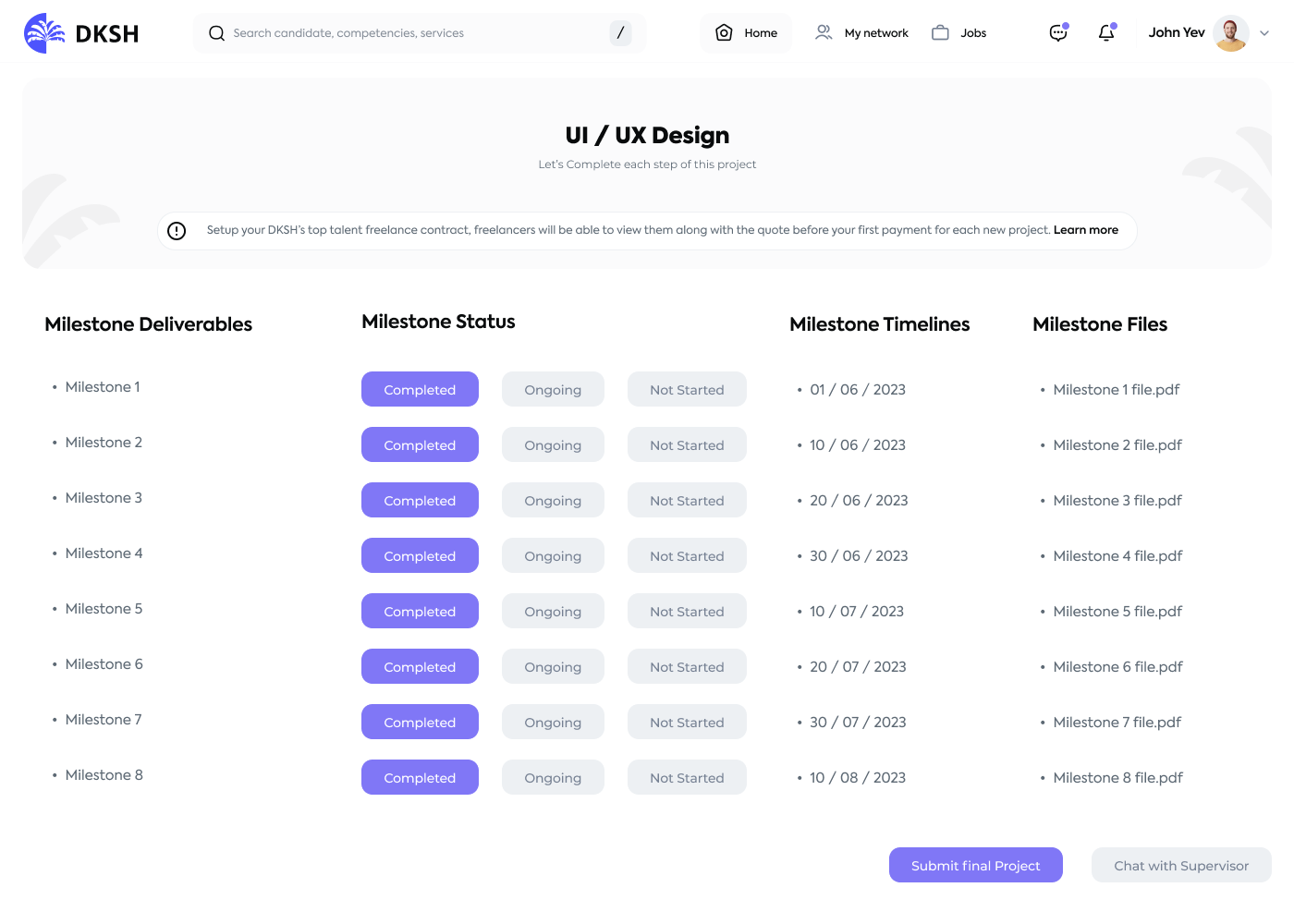Mark Milestone 4 as Ongoing
This screenshot has height=924, width=1294.
(x=553, y=555)
